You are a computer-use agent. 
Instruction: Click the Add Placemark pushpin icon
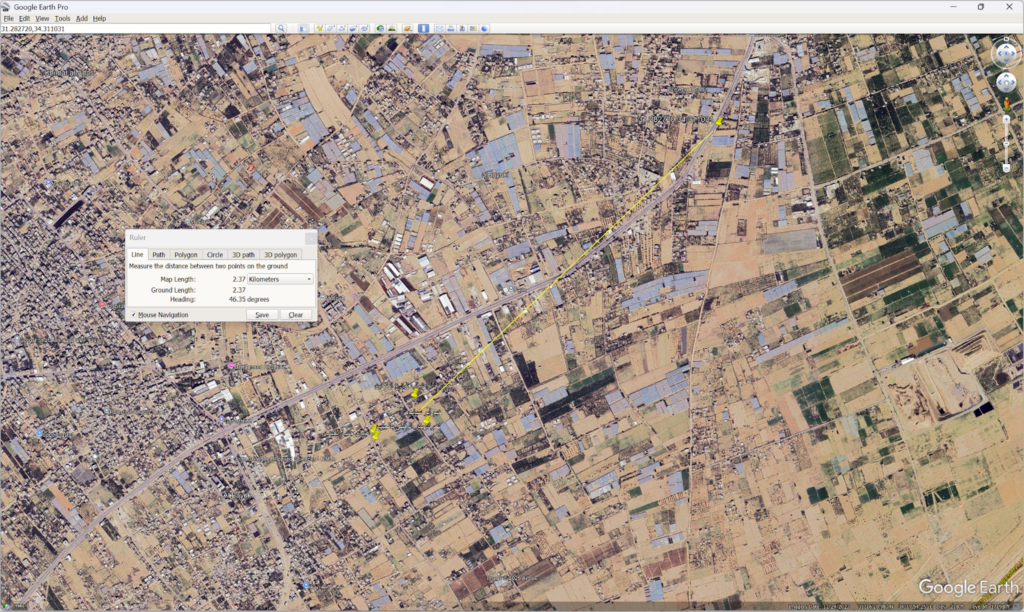click(x=320, y=29)
